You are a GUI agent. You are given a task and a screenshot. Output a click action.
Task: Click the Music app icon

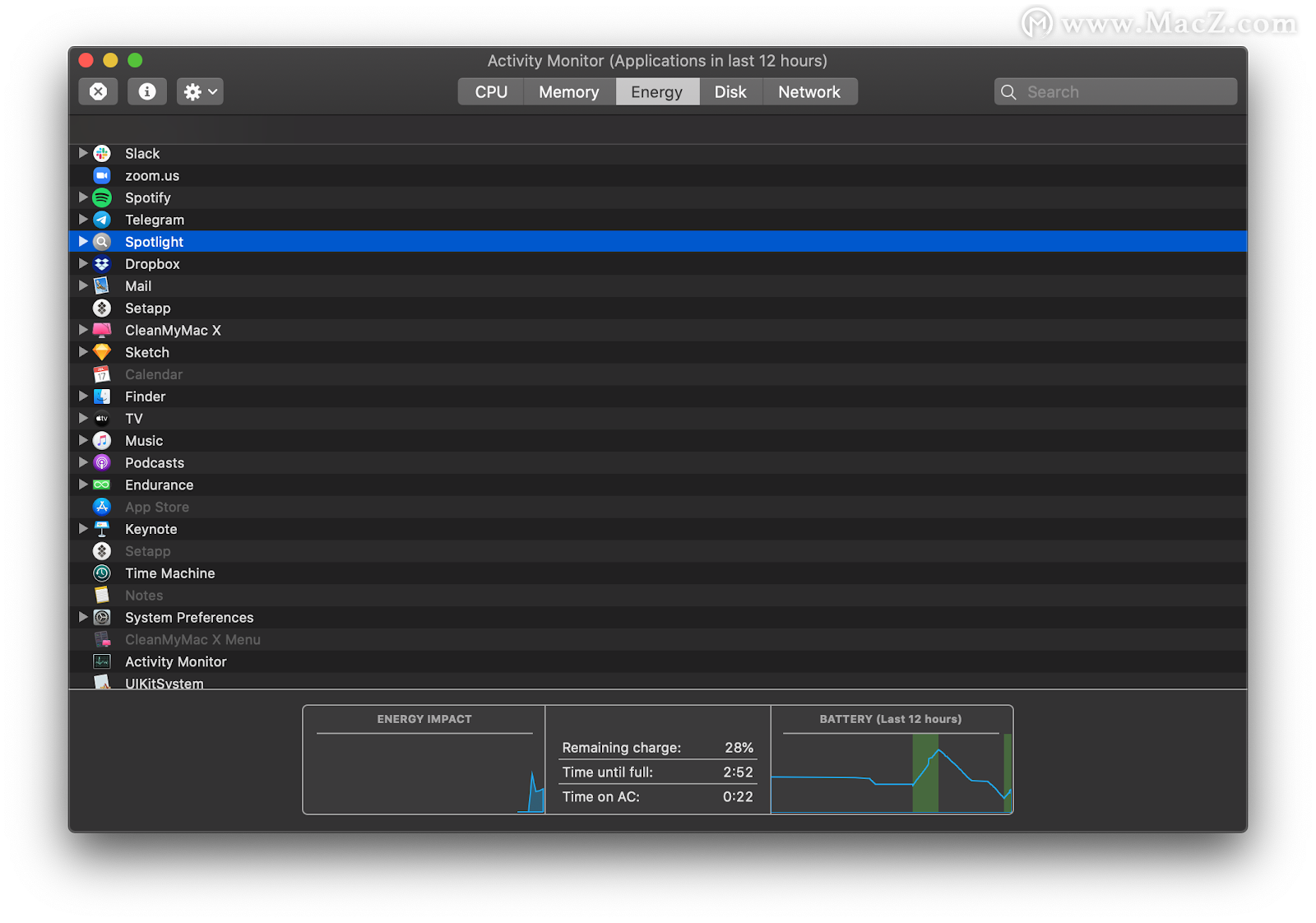(102, 441)
